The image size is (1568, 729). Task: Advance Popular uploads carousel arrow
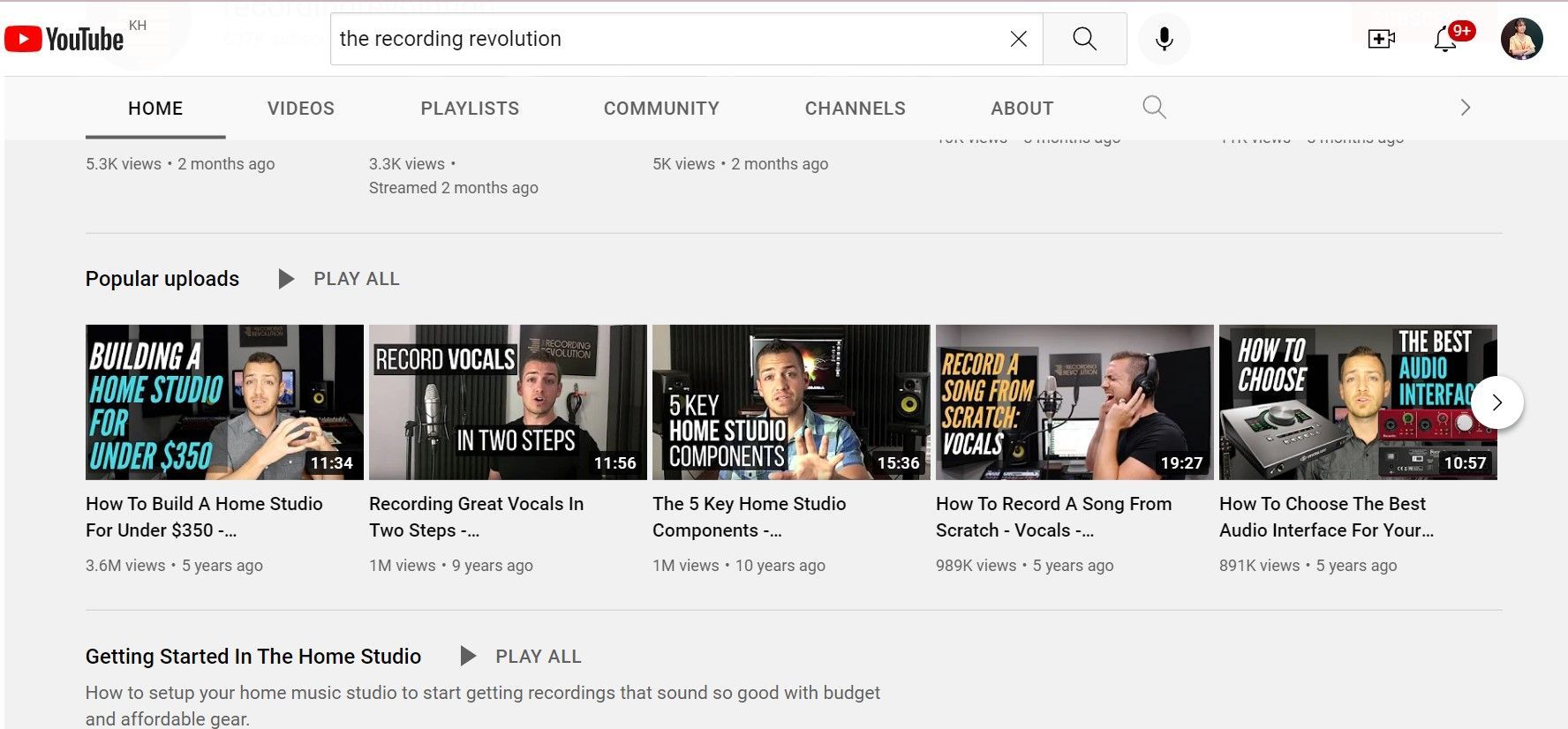coord(1497,402)
